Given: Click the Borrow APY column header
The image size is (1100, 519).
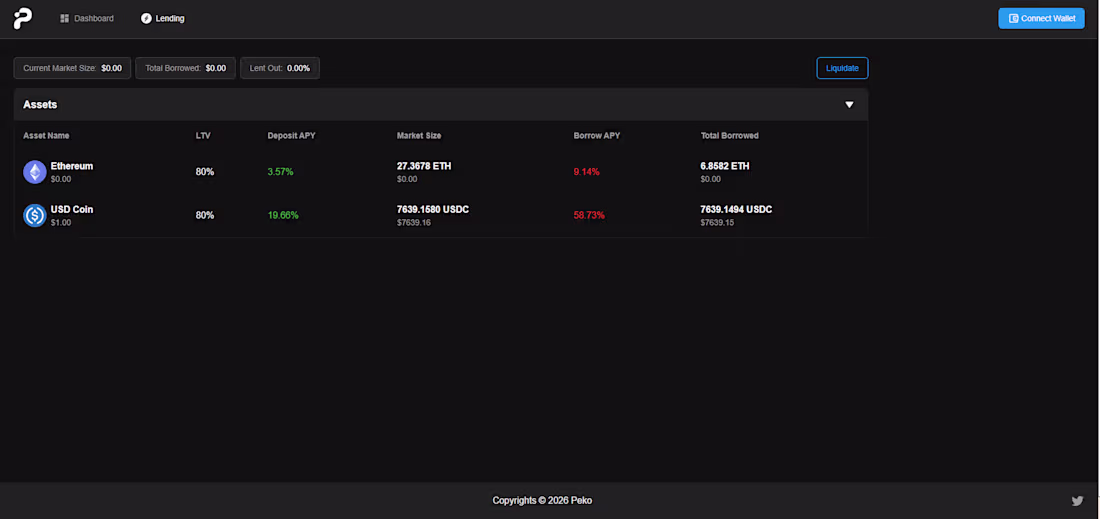Looking at the screenshot, I should 596,135.
